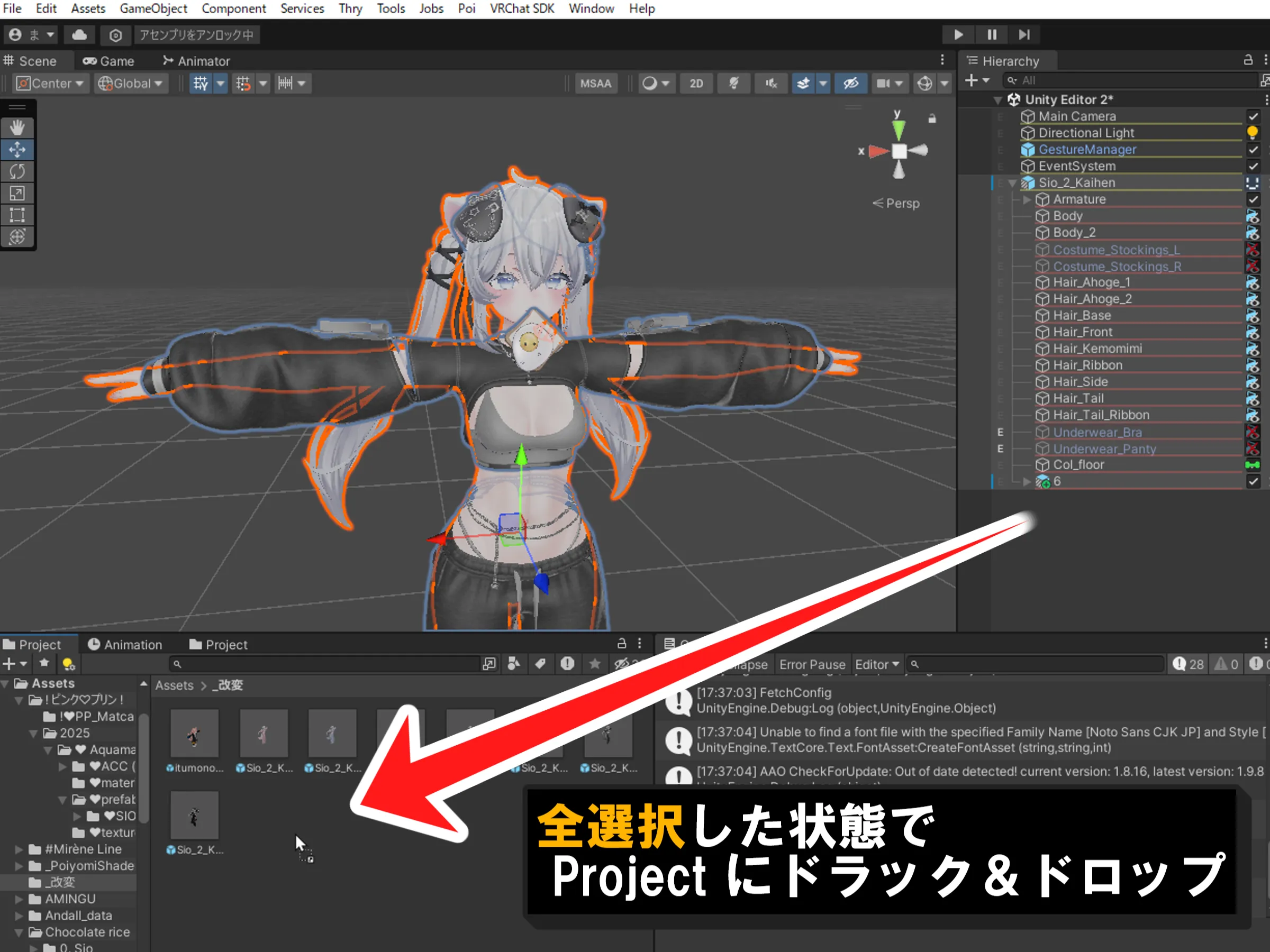Image resolution: width=1270 pixels, height=952 pixels.
Task: Toggle Error Pause in Console
Action: pos(812,664)
